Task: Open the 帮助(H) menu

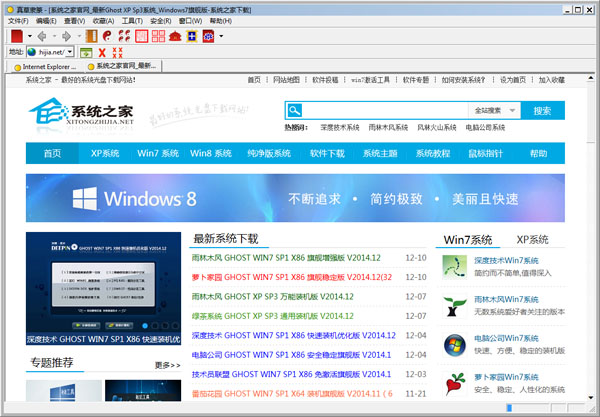Action: 220,21
